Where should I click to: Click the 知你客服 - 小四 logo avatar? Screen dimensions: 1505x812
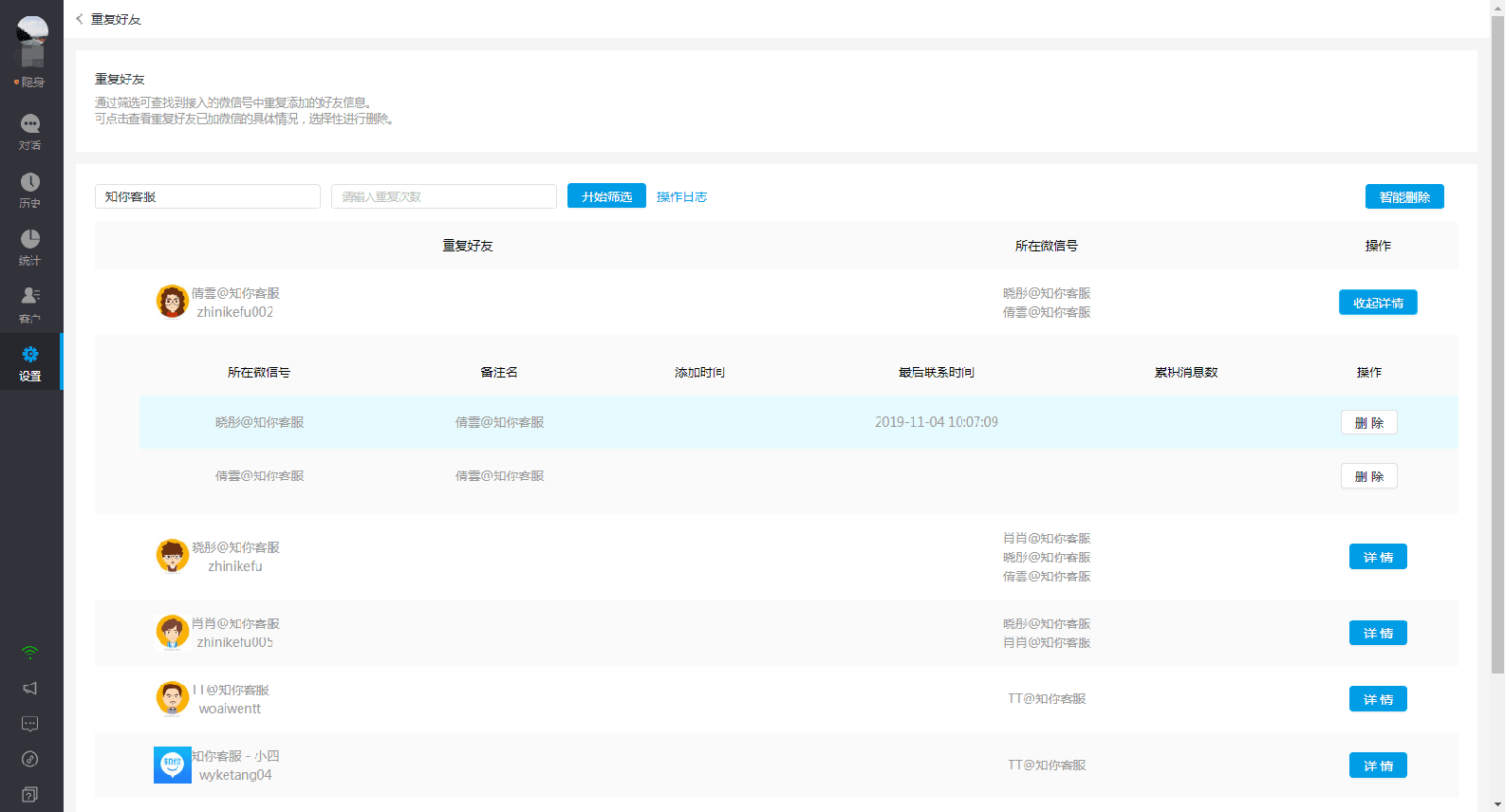172,765
